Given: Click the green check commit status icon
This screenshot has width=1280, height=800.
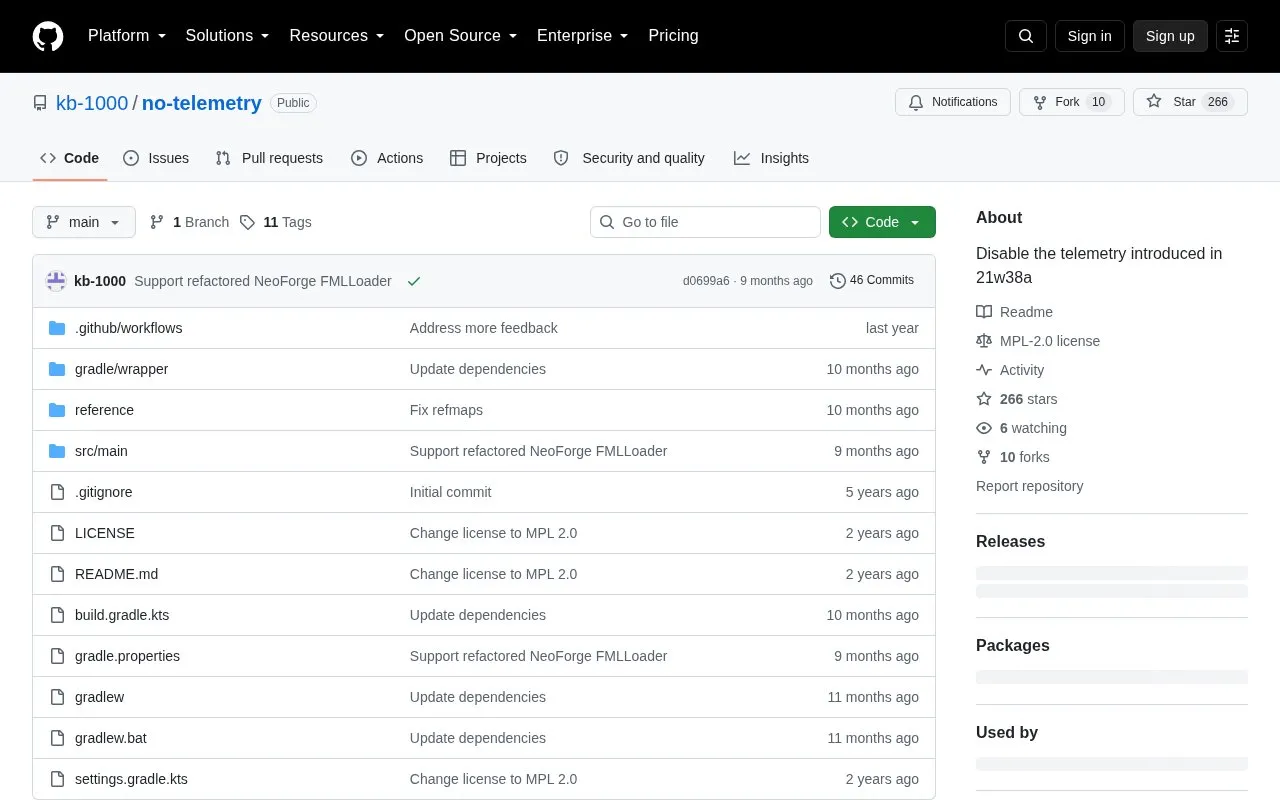Looking at the screenshot, I should tap(414, 281).
